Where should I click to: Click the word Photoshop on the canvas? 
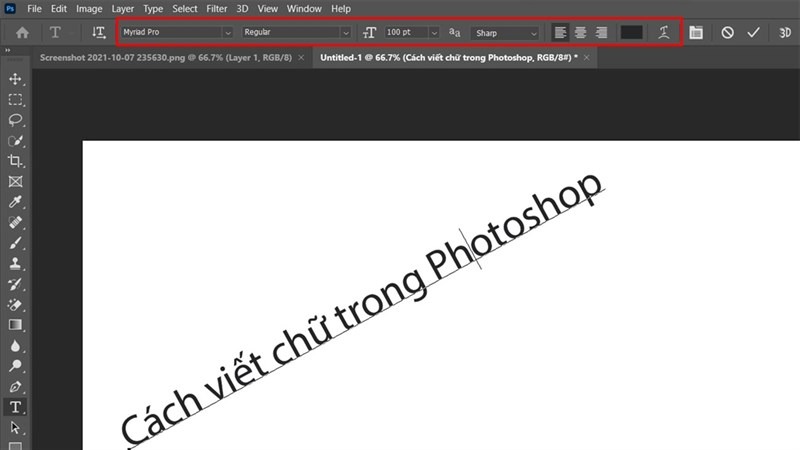pyautogui.click(x=514, y=224)
